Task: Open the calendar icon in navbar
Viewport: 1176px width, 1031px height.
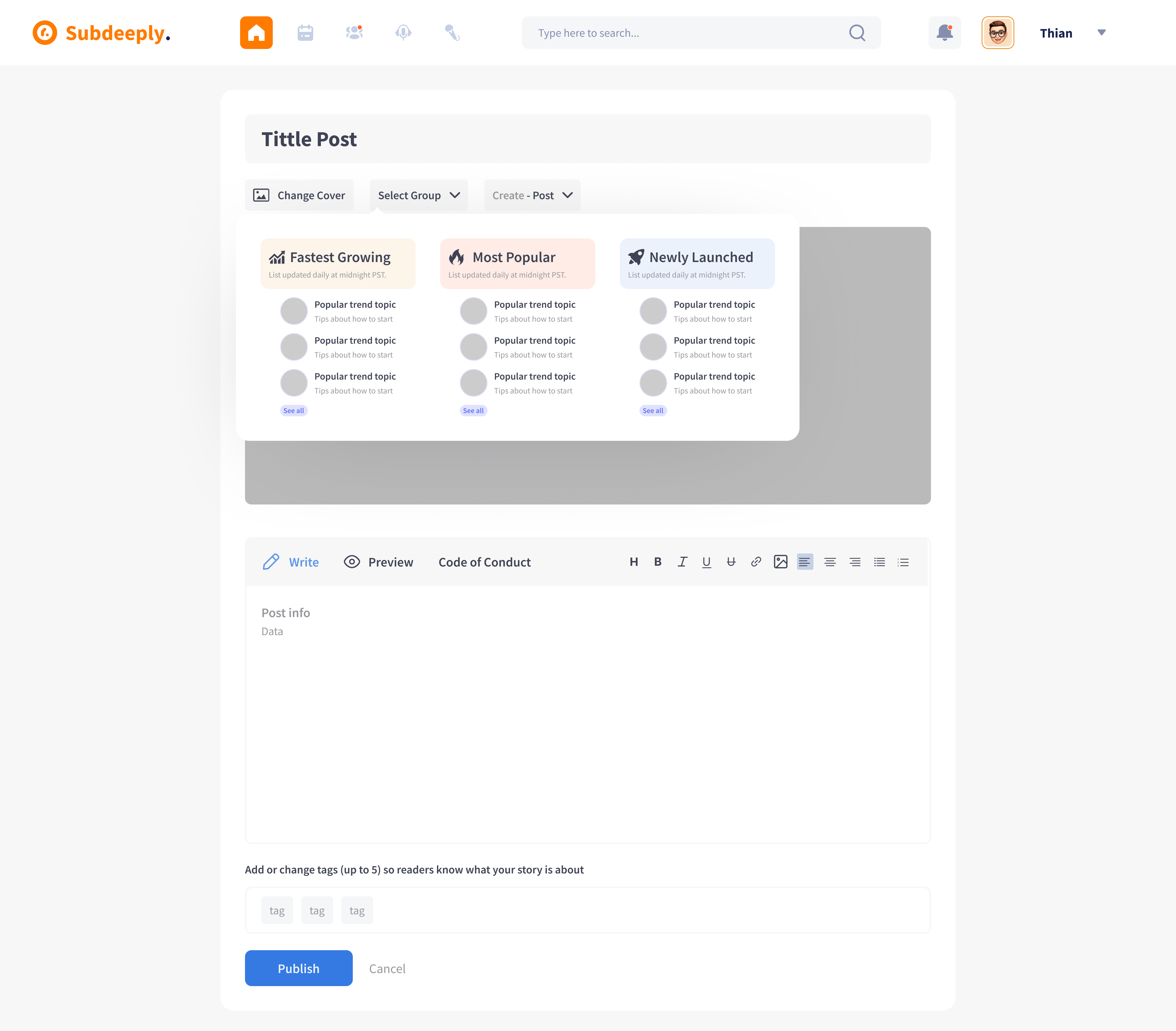Action: [x=305, y=33]
